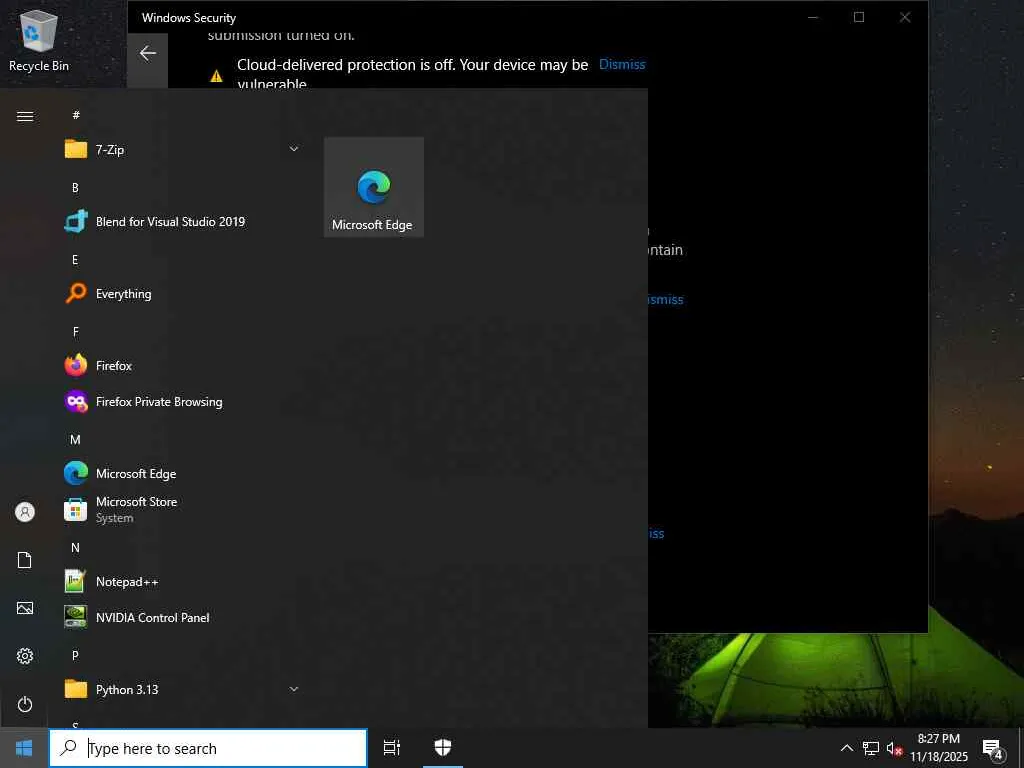This screenshot has width=1024, height=768.
Task: Click the E letter header
Action: pyautogui.click(x=75, y=260)
